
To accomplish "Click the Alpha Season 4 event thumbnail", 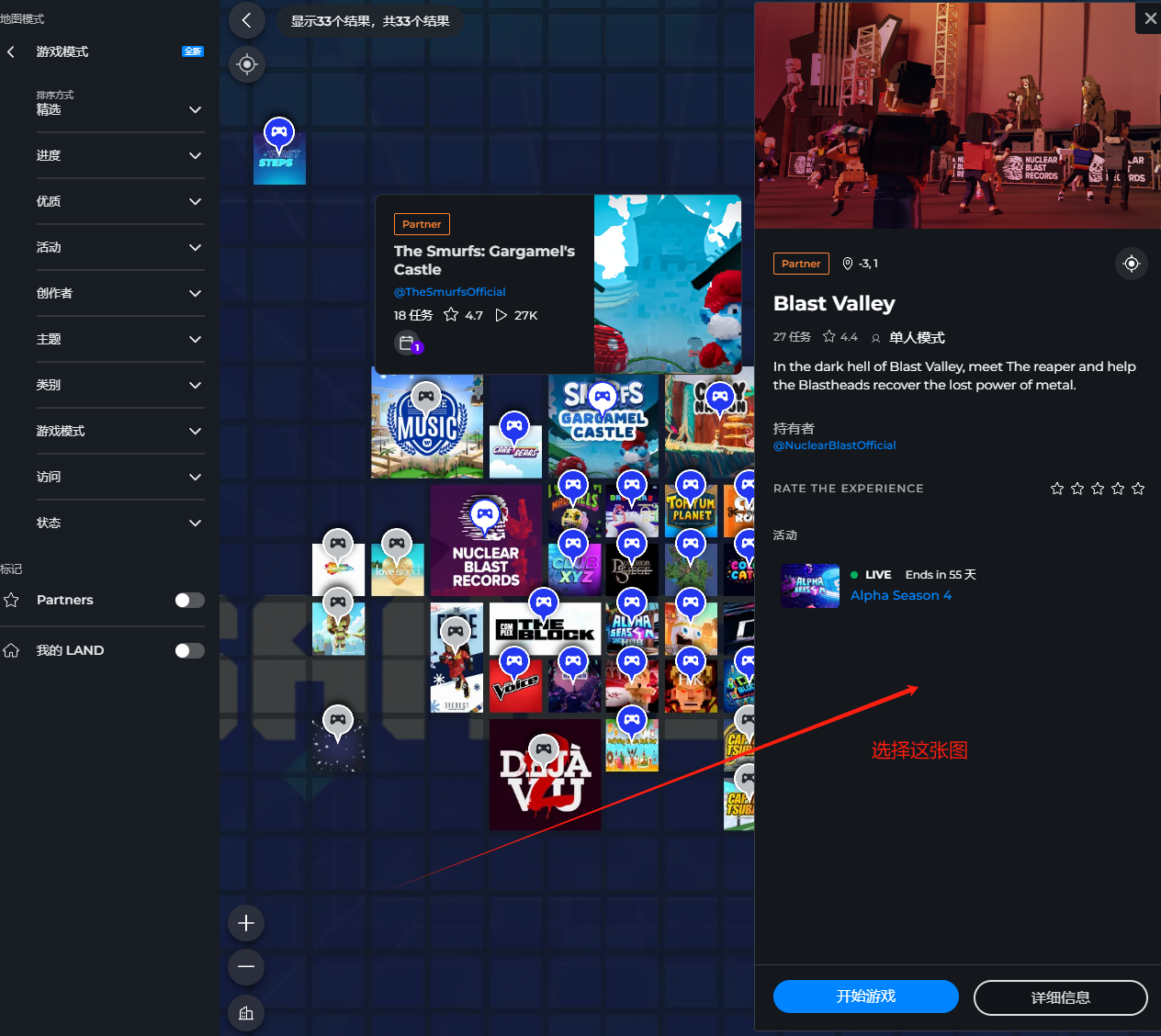I will [x=810, y=586].
